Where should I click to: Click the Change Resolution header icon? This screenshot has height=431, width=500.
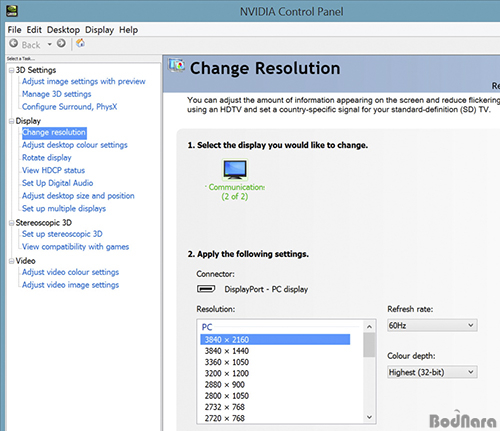(x=177, y=65)
